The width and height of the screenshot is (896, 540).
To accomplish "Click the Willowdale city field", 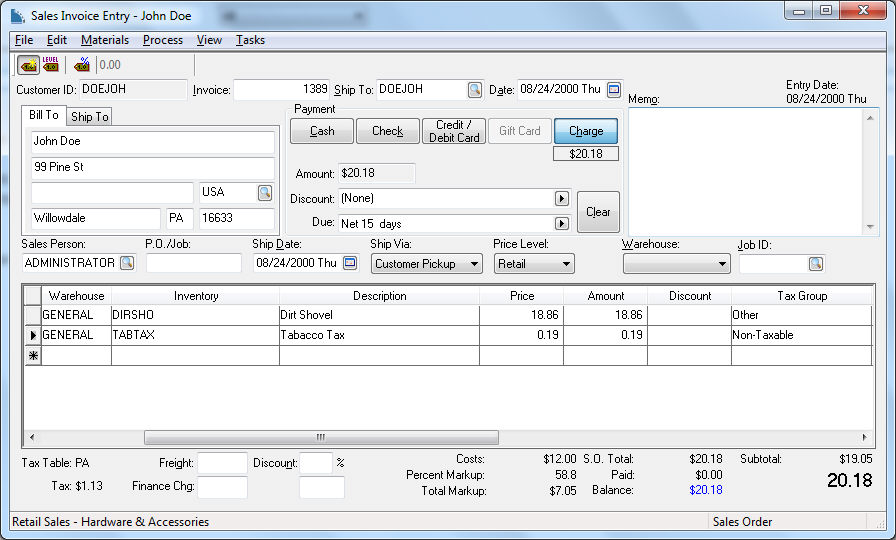I will (96, 218).
